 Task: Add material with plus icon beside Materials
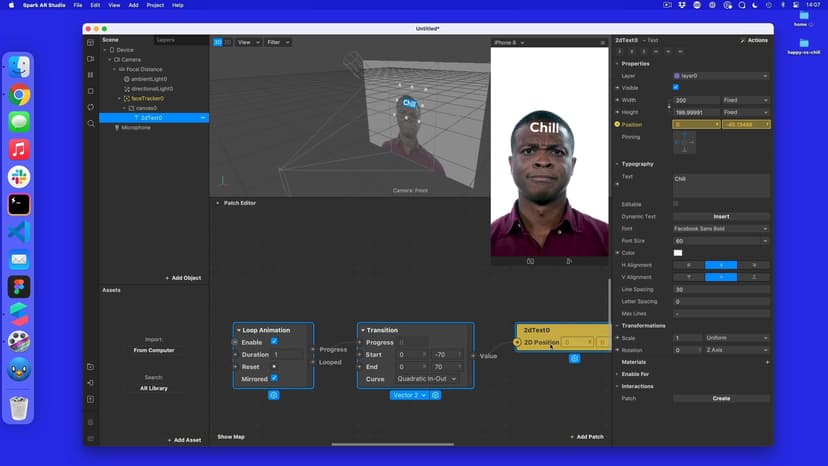[x=767, y=362]
